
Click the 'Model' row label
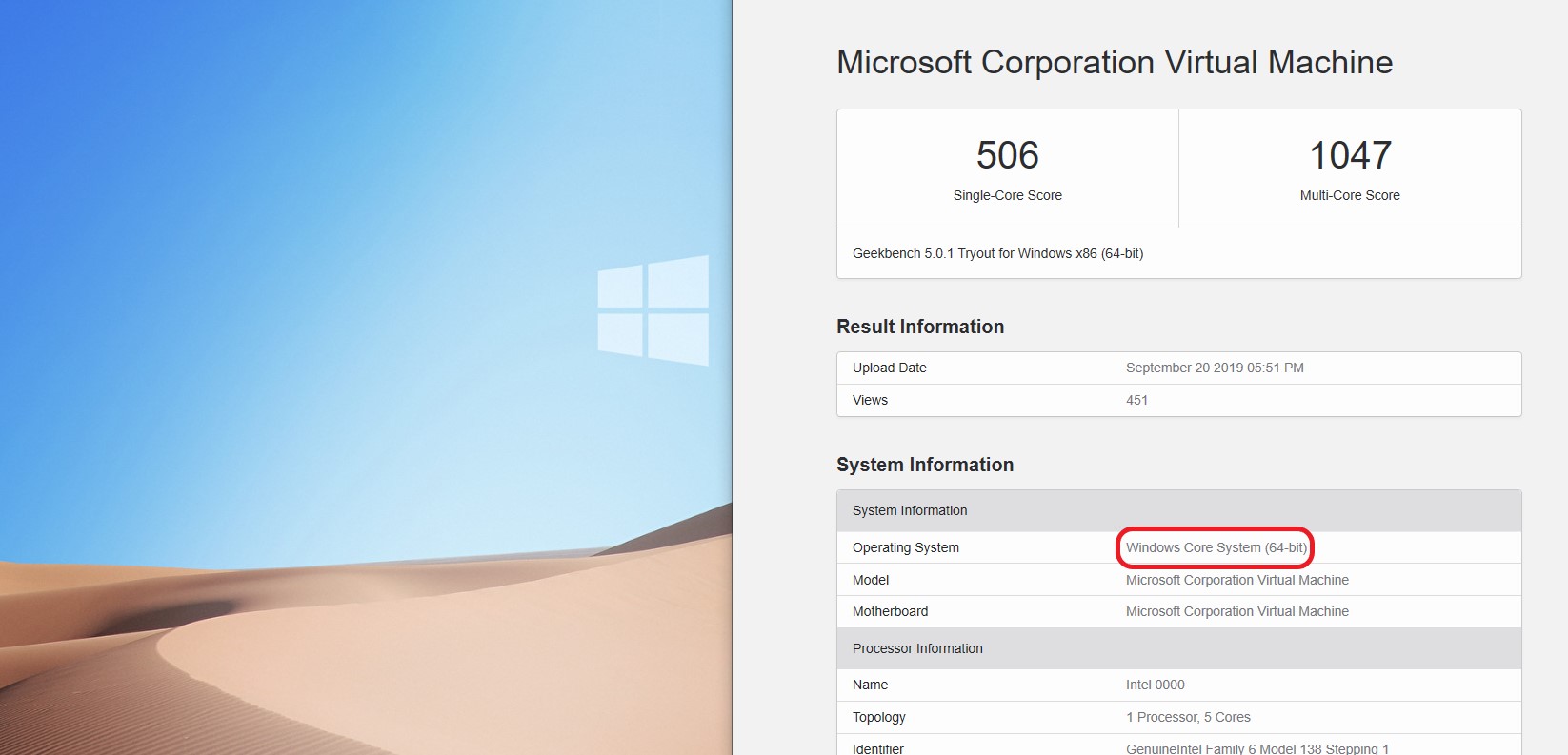coord(871,580)
